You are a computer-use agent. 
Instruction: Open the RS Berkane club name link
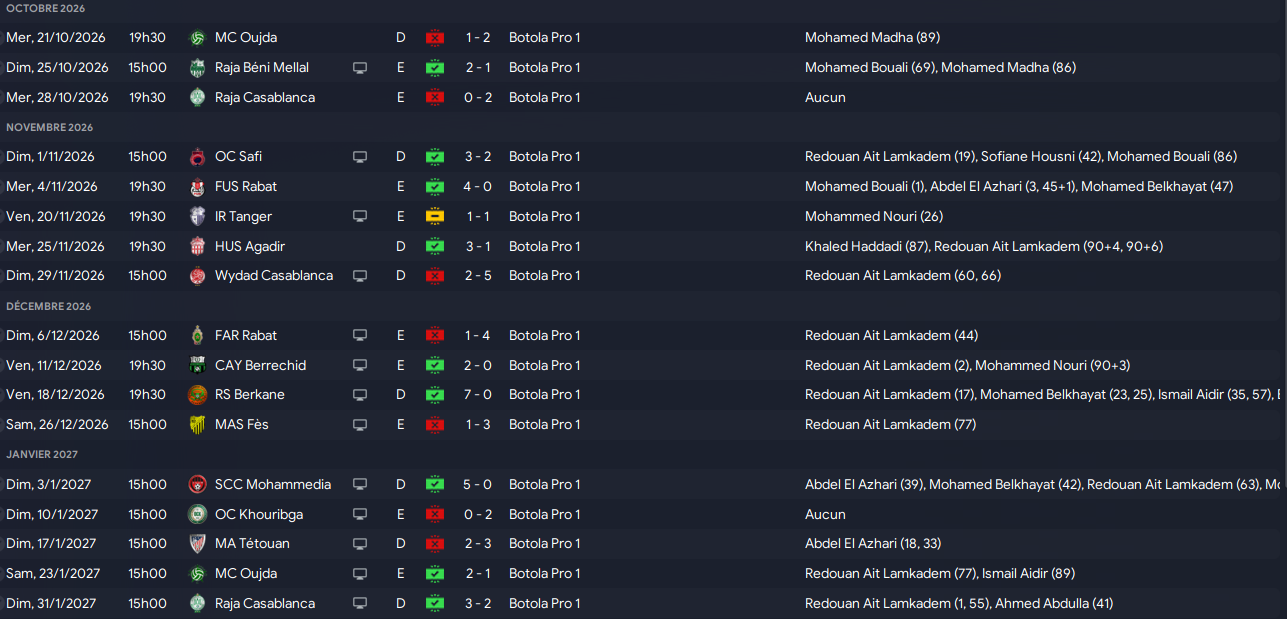(x=250, y=395)
